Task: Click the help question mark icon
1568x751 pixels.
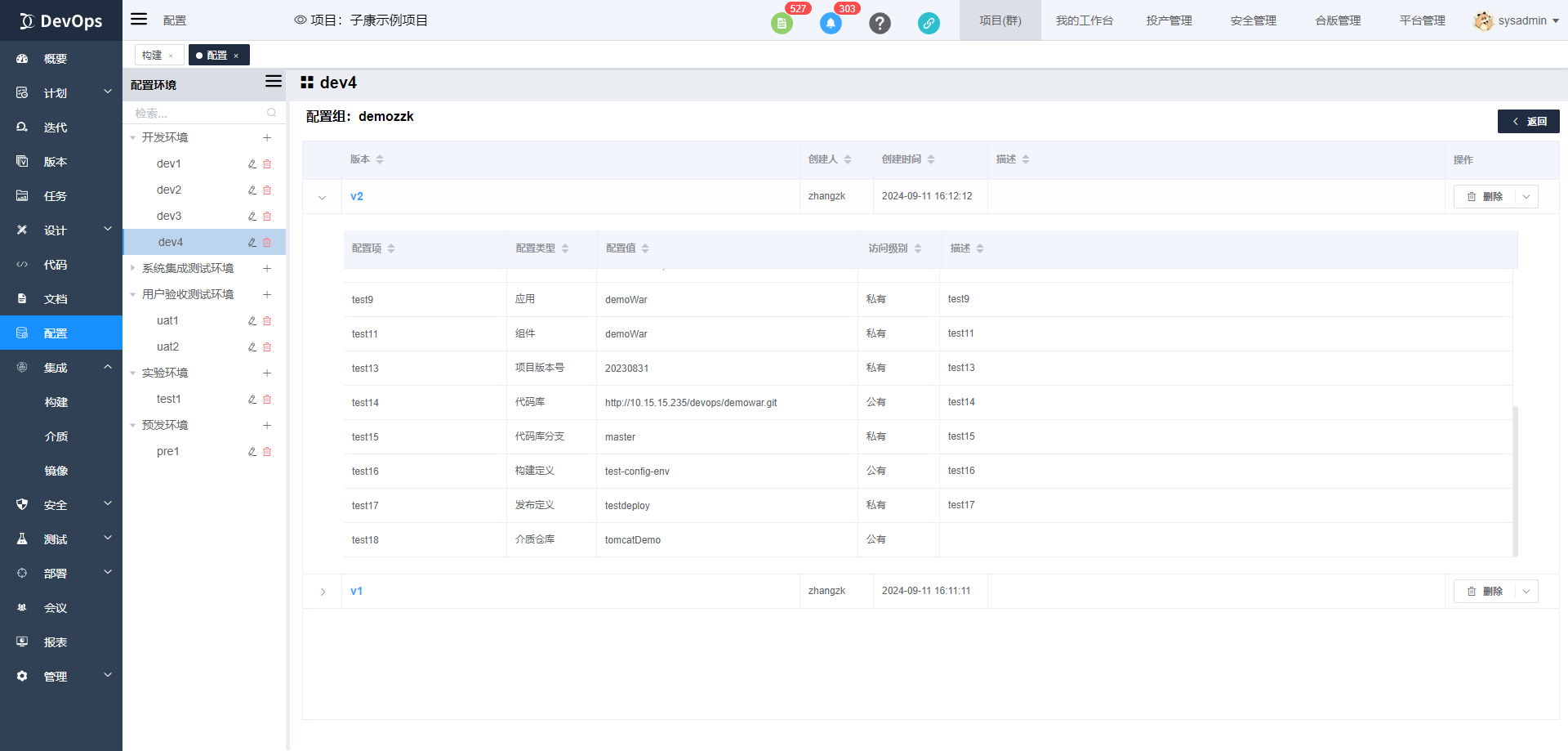Action: [x=880, y=23]
